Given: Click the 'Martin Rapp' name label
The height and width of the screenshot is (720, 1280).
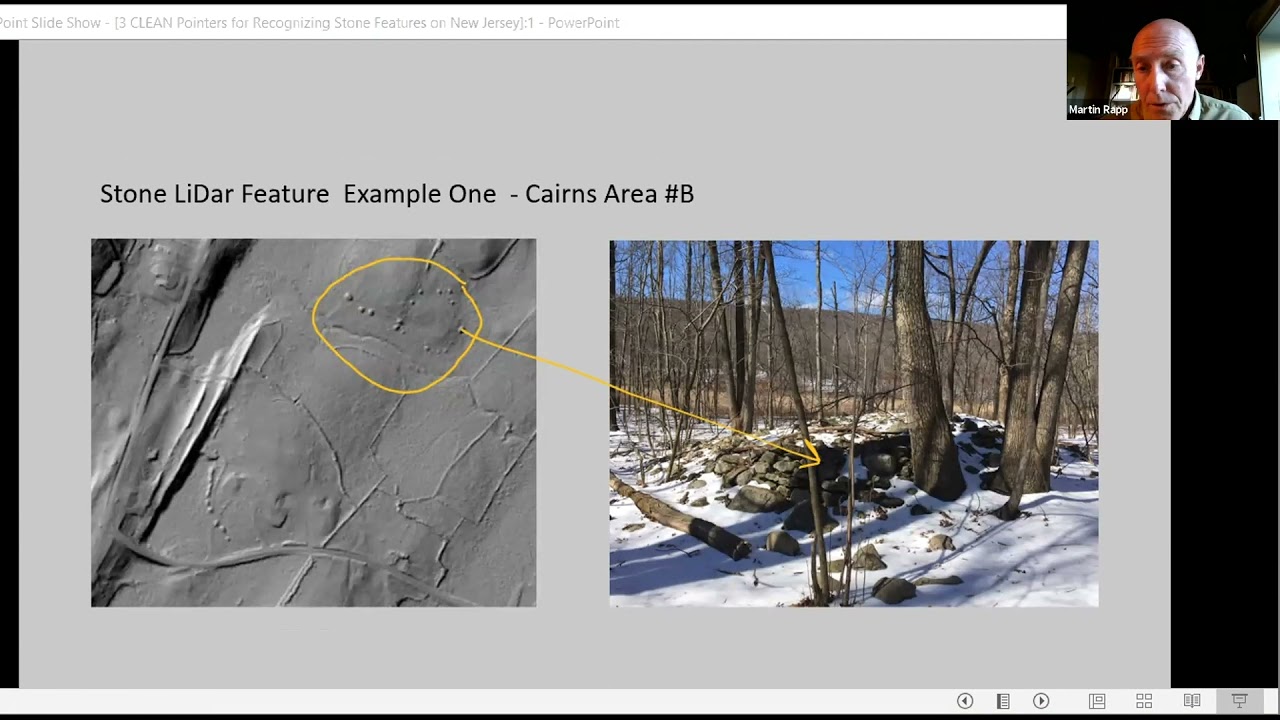Looking at the screenshot, I should point(1098,110).
